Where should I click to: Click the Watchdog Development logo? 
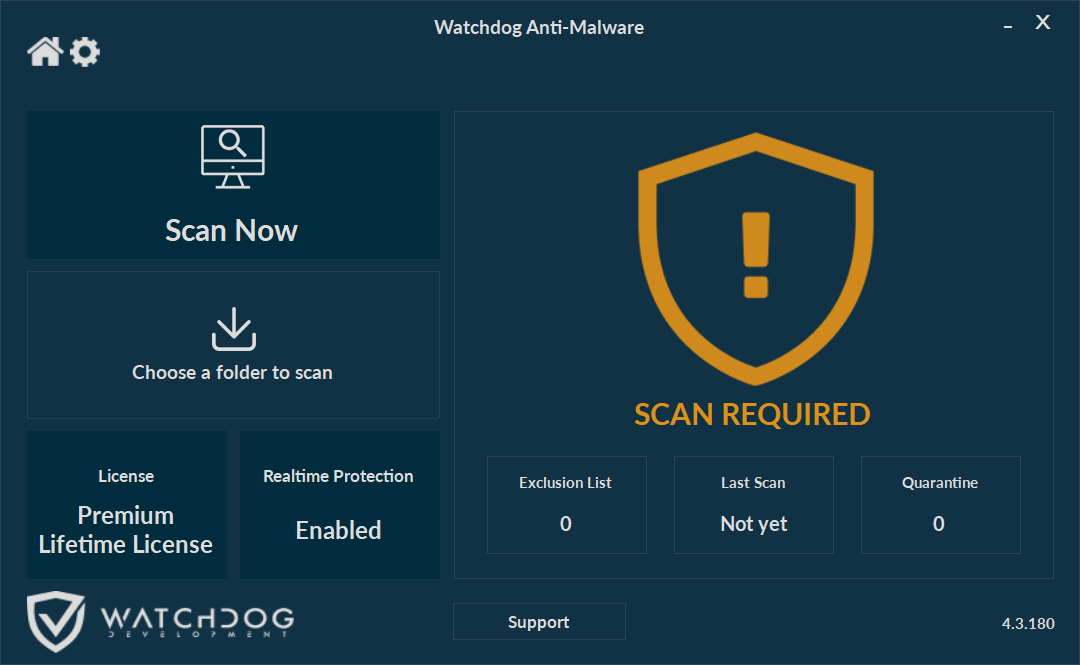[x=160, y=621]
